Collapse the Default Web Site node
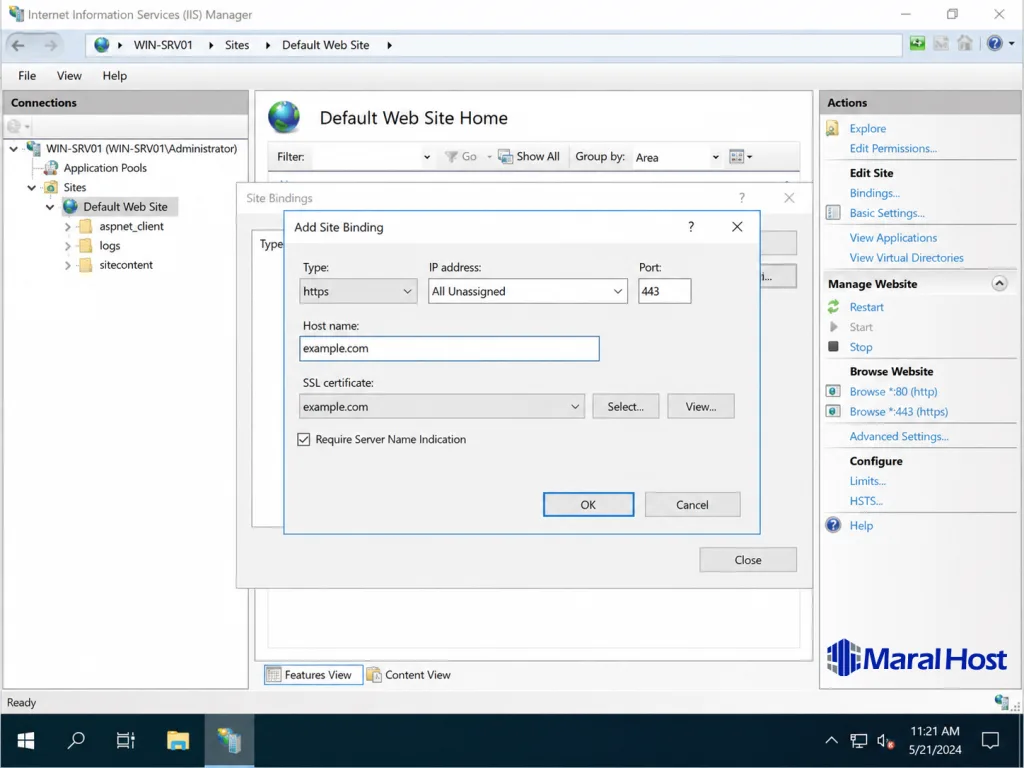 click(x=50, y=207)
